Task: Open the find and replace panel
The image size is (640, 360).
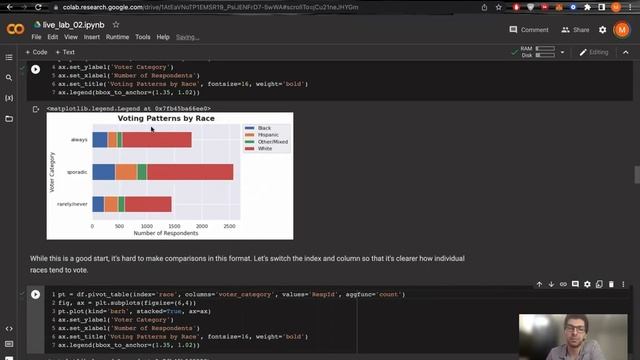Action: click(9, 78)
